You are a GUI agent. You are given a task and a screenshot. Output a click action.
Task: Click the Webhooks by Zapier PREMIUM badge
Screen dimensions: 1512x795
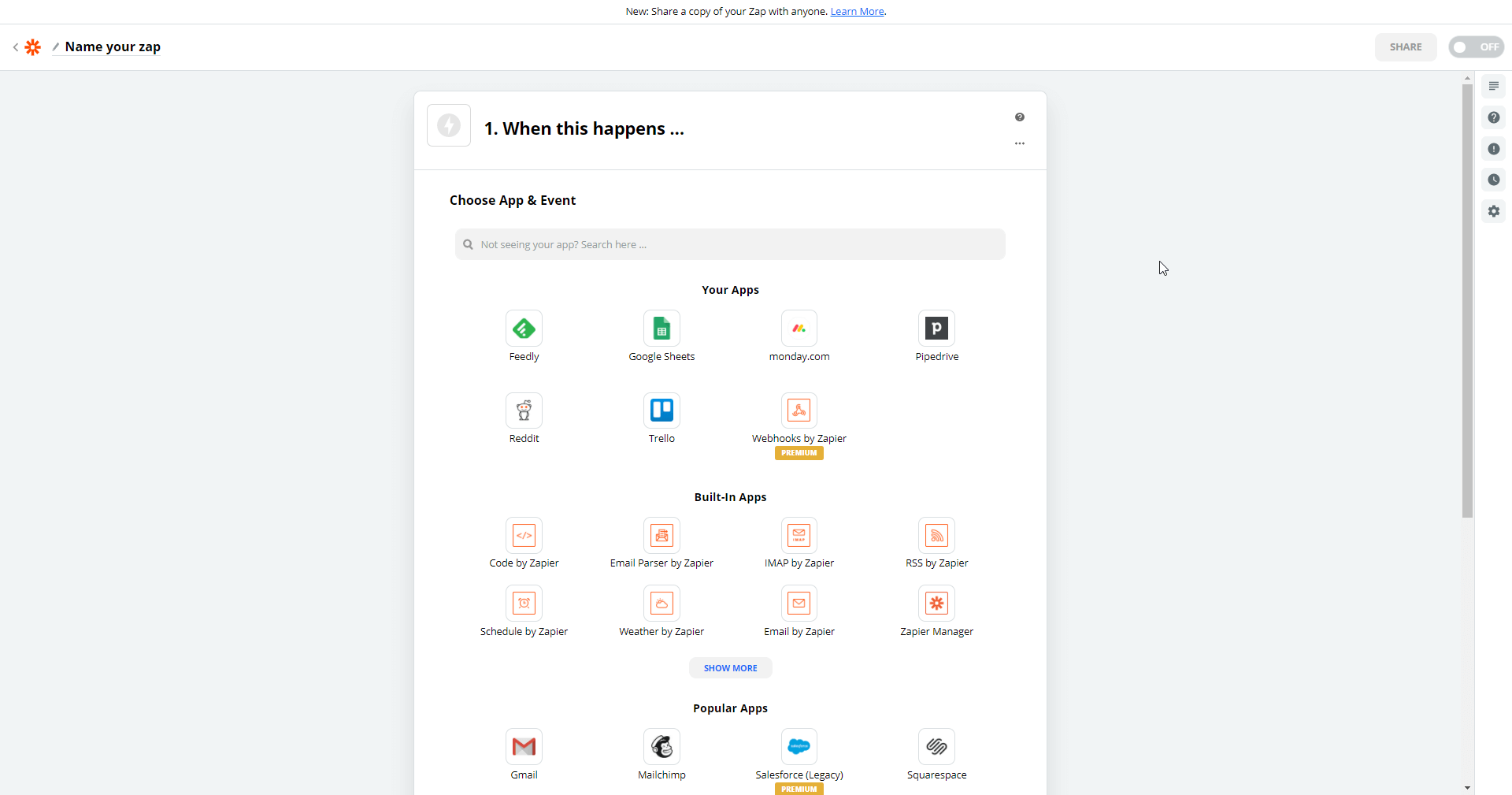[799, 453]
